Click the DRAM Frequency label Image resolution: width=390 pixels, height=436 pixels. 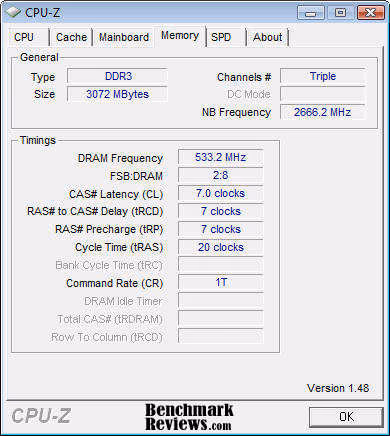pos(120,158)
